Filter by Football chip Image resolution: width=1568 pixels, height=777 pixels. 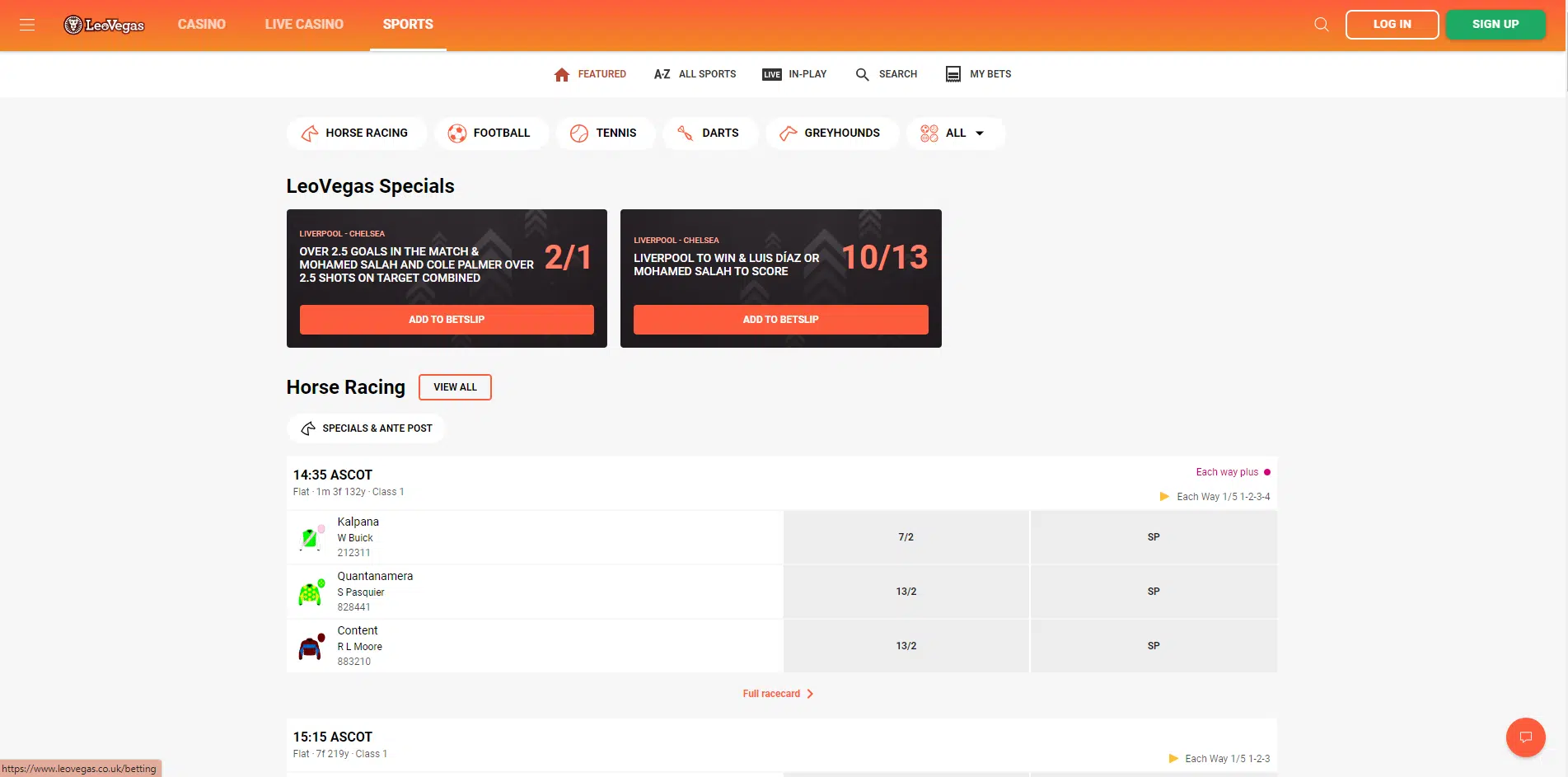491,133
